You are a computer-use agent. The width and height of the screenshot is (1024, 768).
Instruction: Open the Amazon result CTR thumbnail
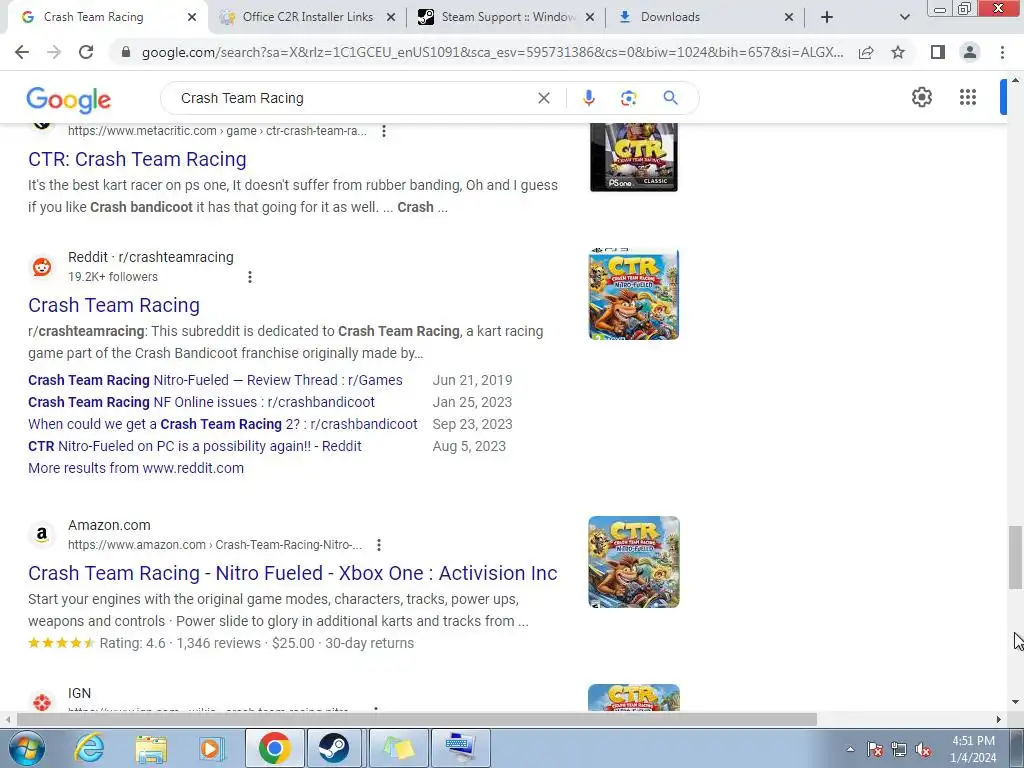[x=633, y=562]
